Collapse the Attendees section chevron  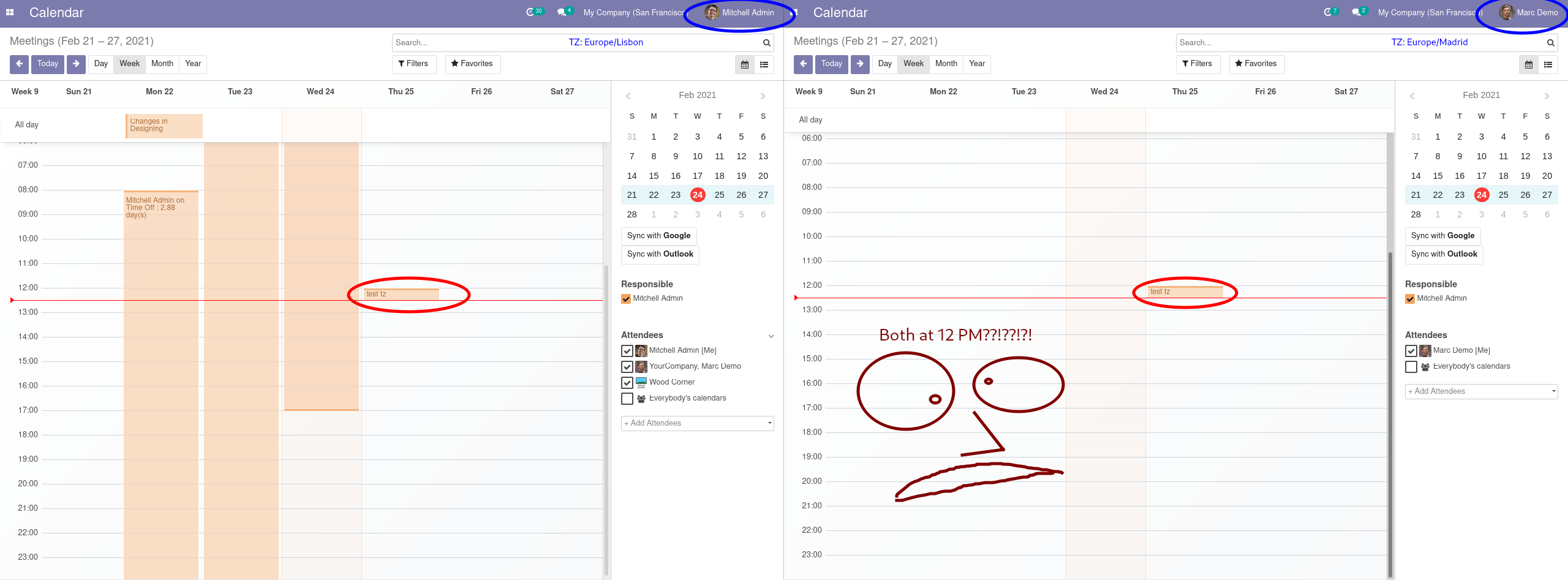tap(771, 336)
